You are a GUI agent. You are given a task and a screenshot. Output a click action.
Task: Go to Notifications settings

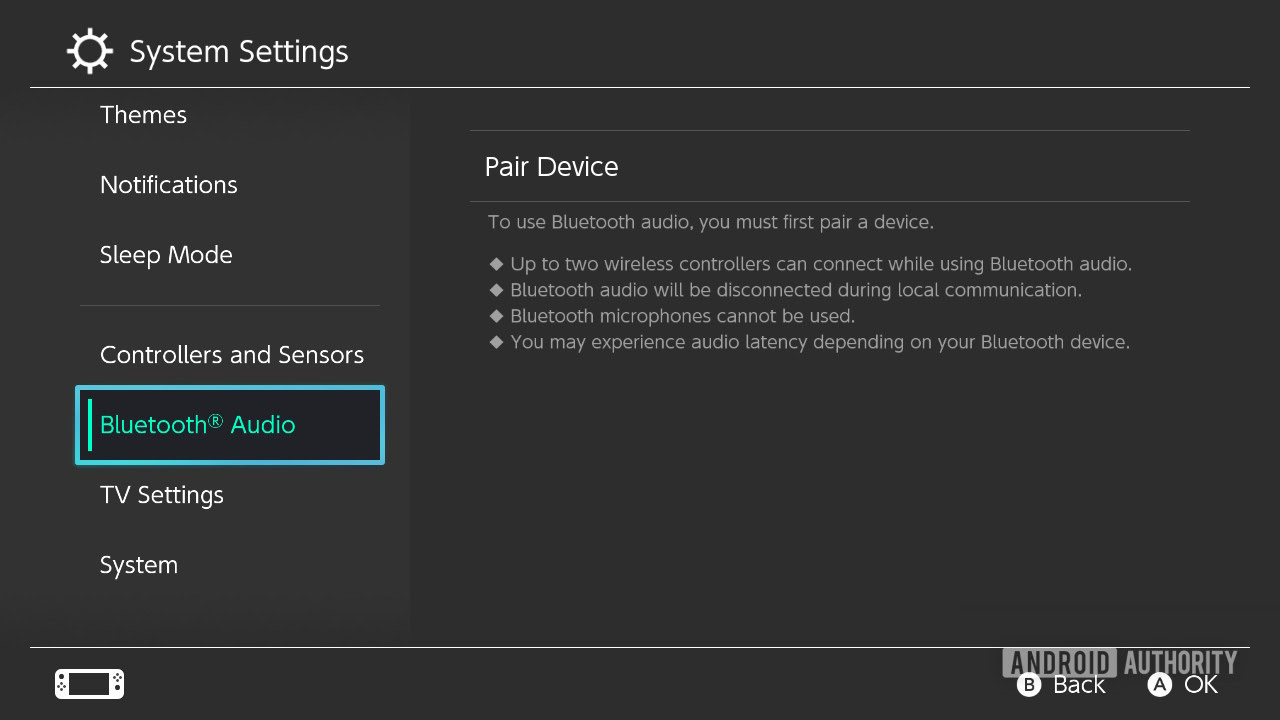(168, 185)
